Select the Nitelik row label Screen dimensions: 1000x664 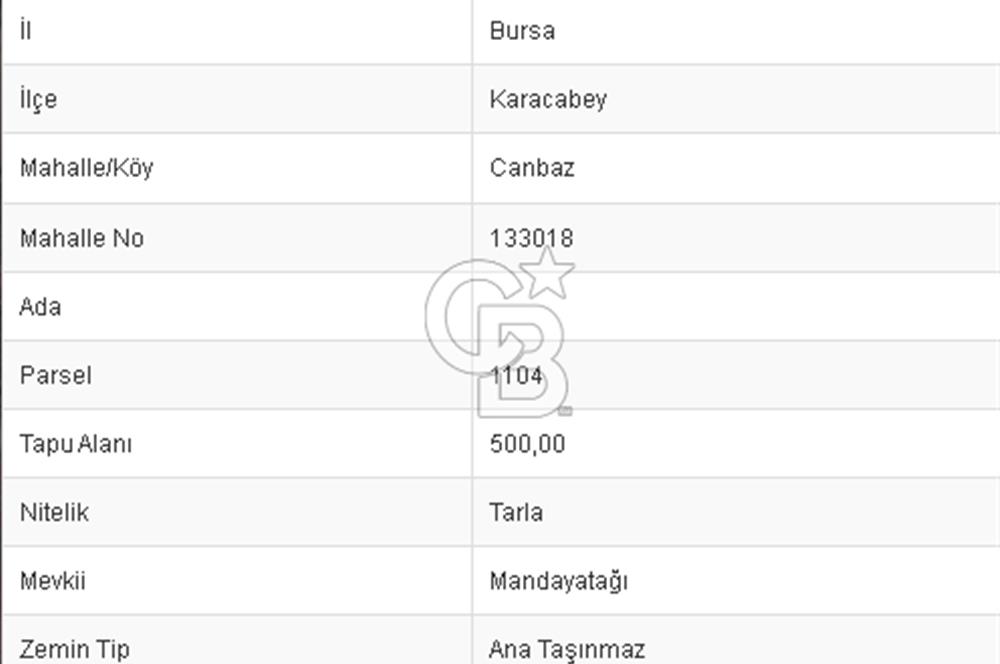coord(54,513)
